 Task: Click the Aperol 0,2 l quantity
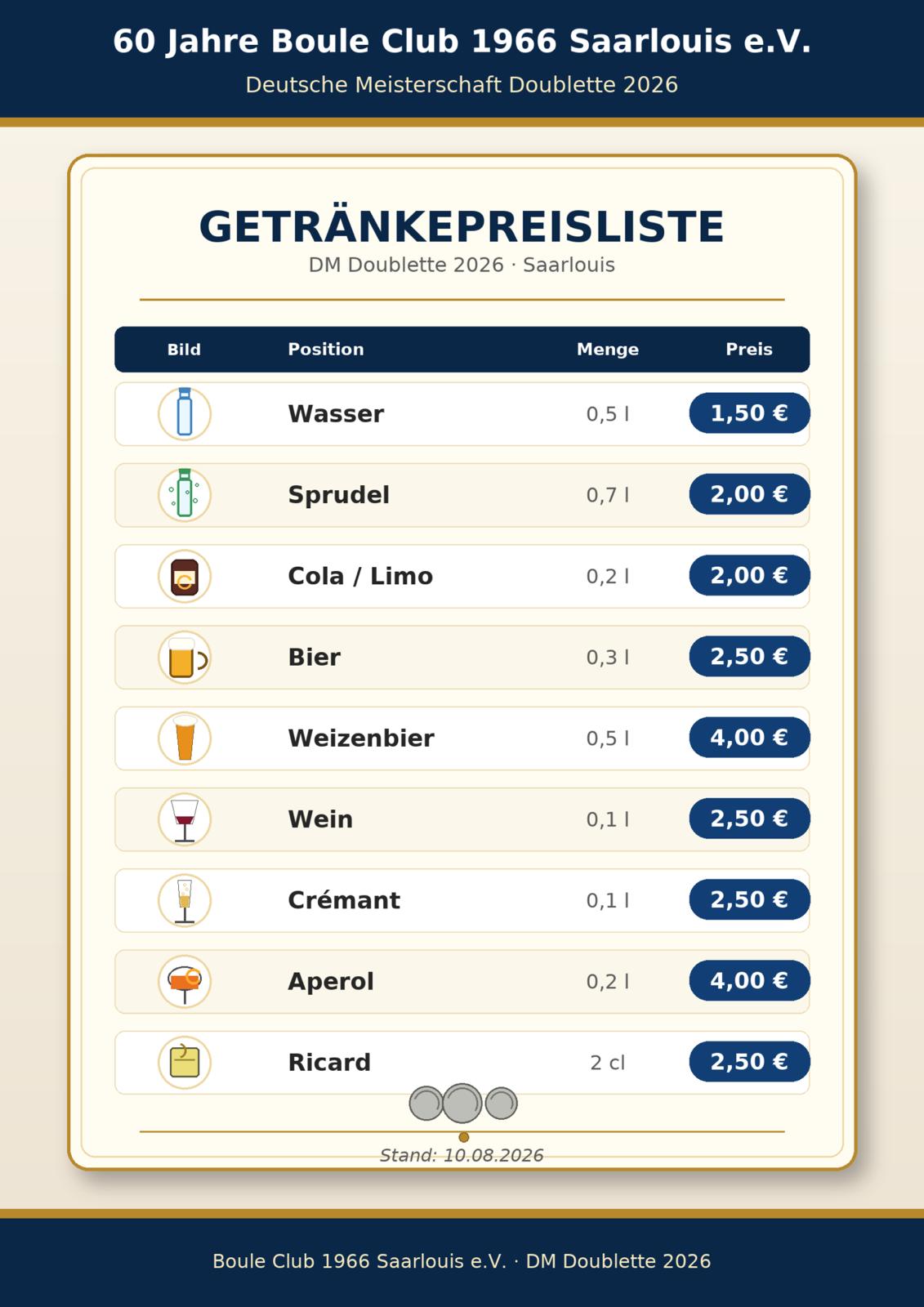pyautogui.click(x=608, y=981)
